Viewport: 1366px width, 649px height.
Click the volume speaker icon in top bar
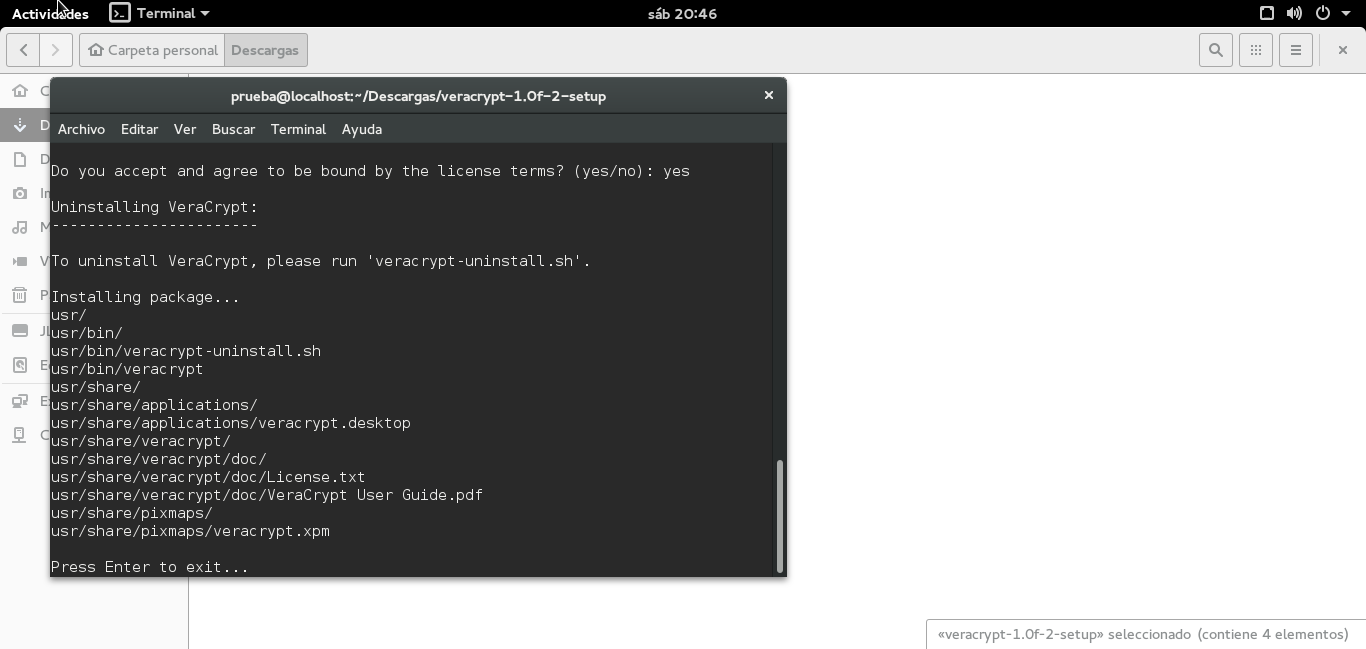pyautogui.click(x=1294, y=14)
